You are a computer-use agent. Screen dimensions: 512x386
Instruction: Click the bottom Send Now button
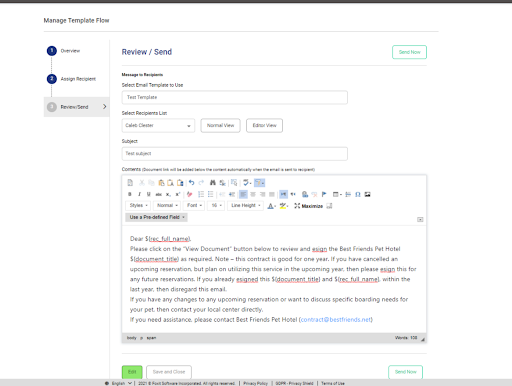point(405,372)
